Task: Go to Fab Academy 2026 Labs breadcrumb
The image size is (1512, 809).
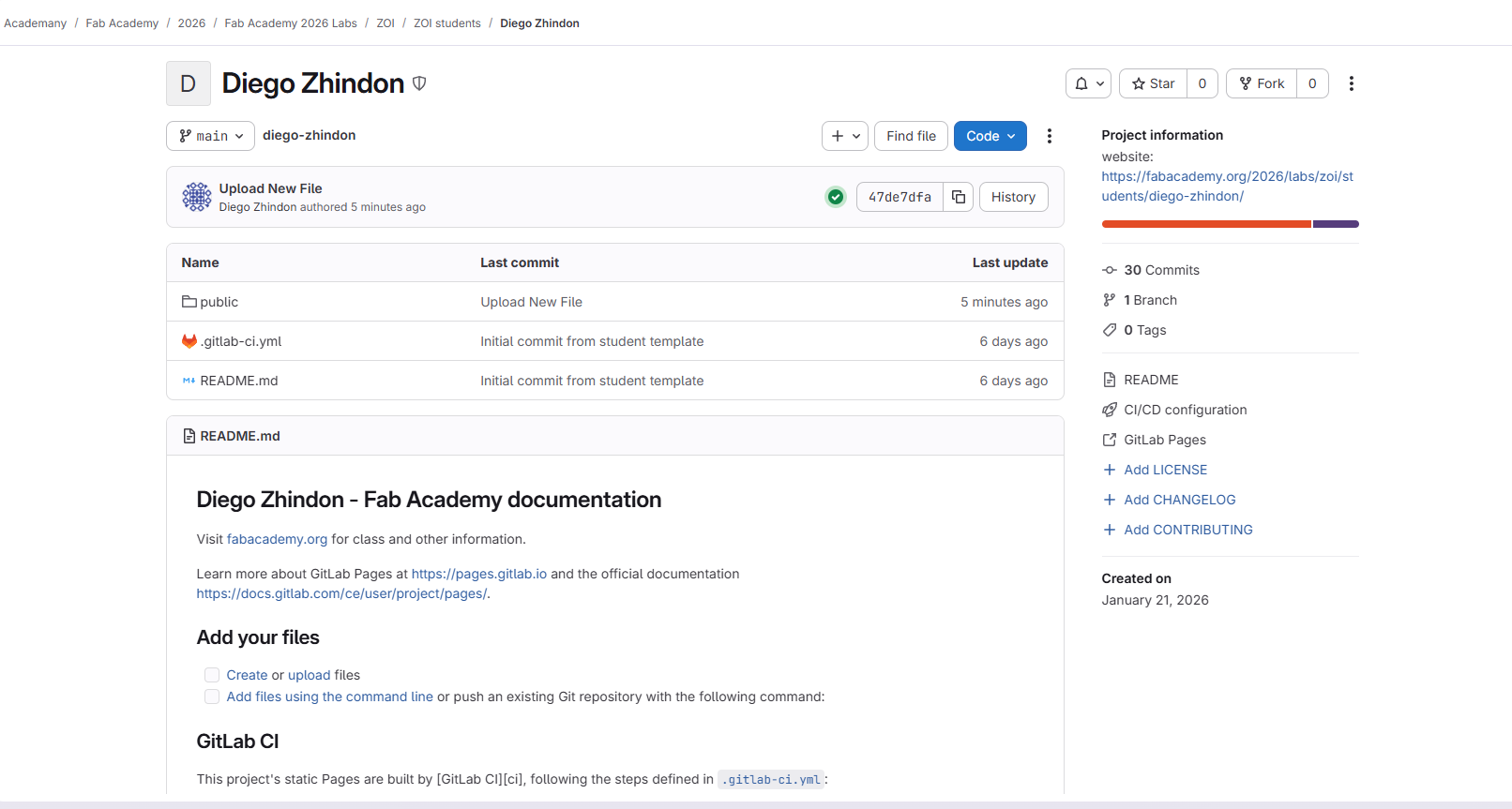Action: [291, 23]
